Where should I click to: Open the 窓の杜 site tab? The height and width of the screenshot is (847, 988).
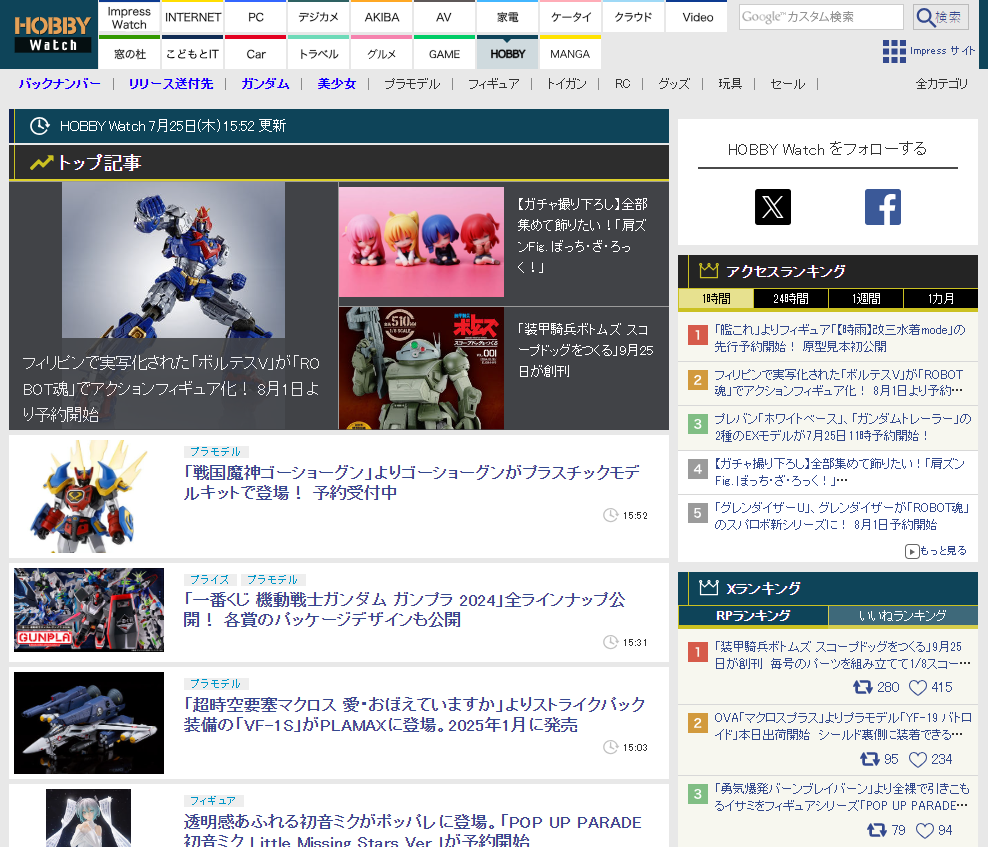129,54
